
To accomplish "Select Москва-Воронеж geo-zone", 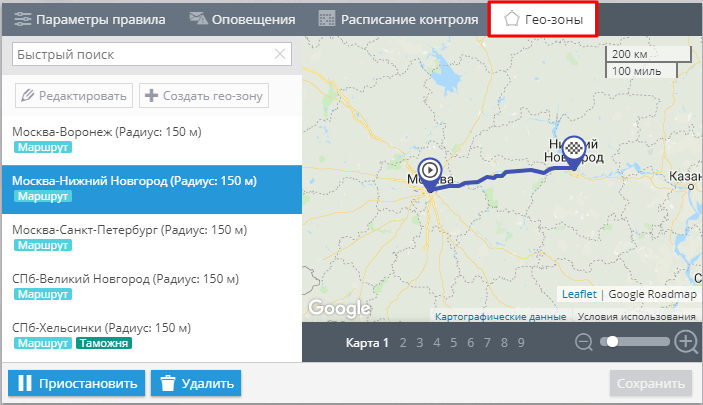I will [152, 140].
